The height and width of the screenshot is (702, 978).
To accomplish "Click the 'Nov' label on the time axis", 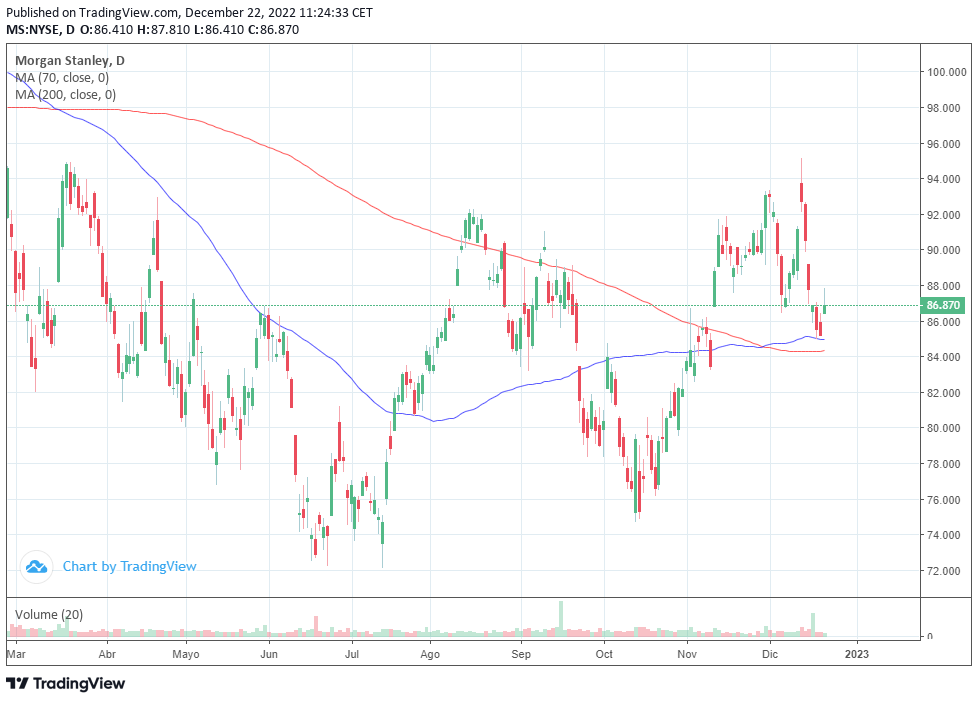I will [x=687, y=654].
